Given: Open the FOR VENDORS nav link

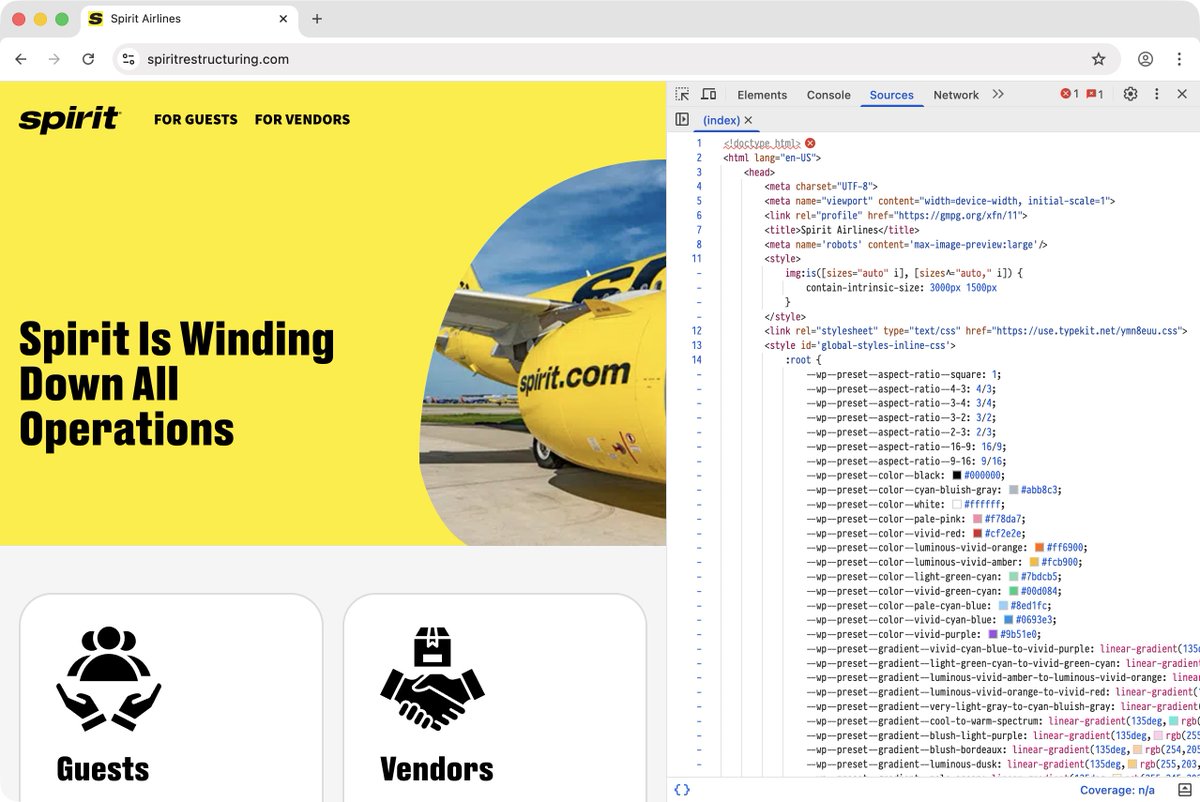Looking at the screenshot, I should tap(302, 119).
